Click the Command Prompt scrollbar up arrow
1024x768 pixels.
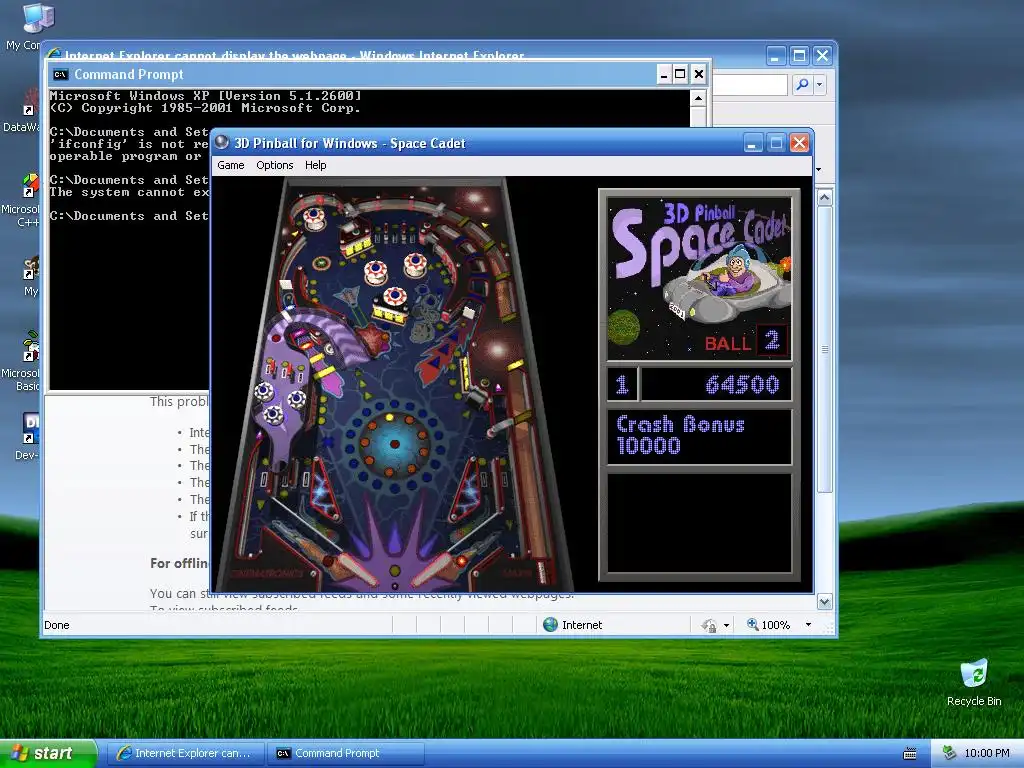click(x=698, y=99)
